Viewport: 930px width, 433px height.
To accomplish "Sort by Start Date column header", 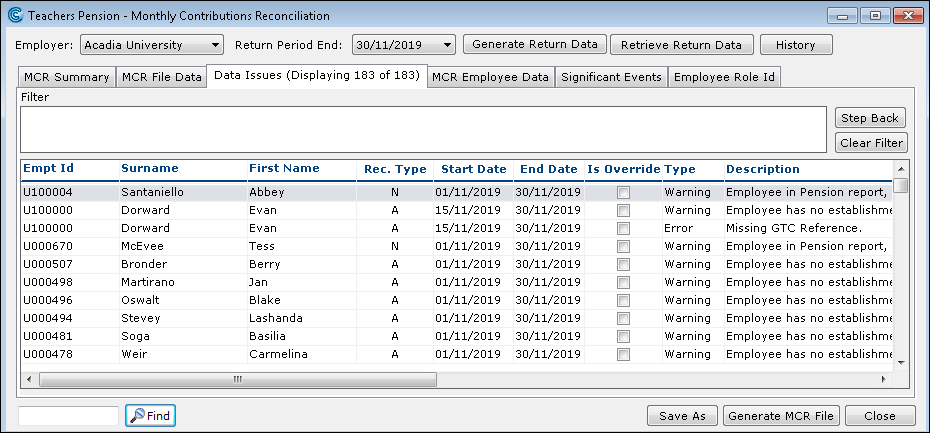I will click(473, 170).
